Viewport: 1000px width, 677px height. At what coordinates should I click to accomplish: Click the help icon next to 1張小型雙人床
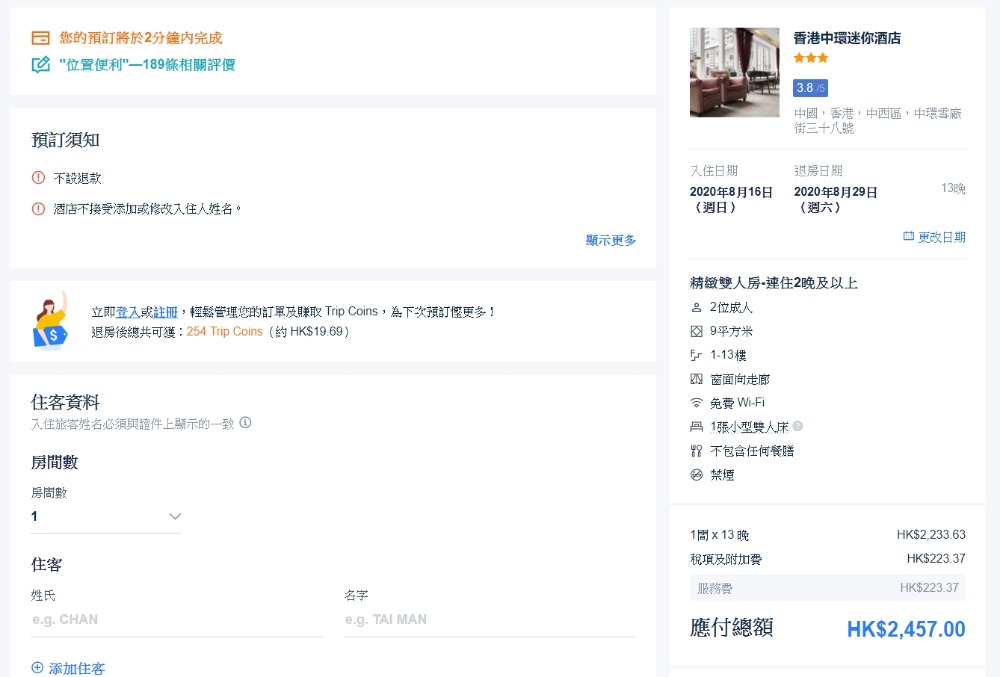tap(798, 426)
